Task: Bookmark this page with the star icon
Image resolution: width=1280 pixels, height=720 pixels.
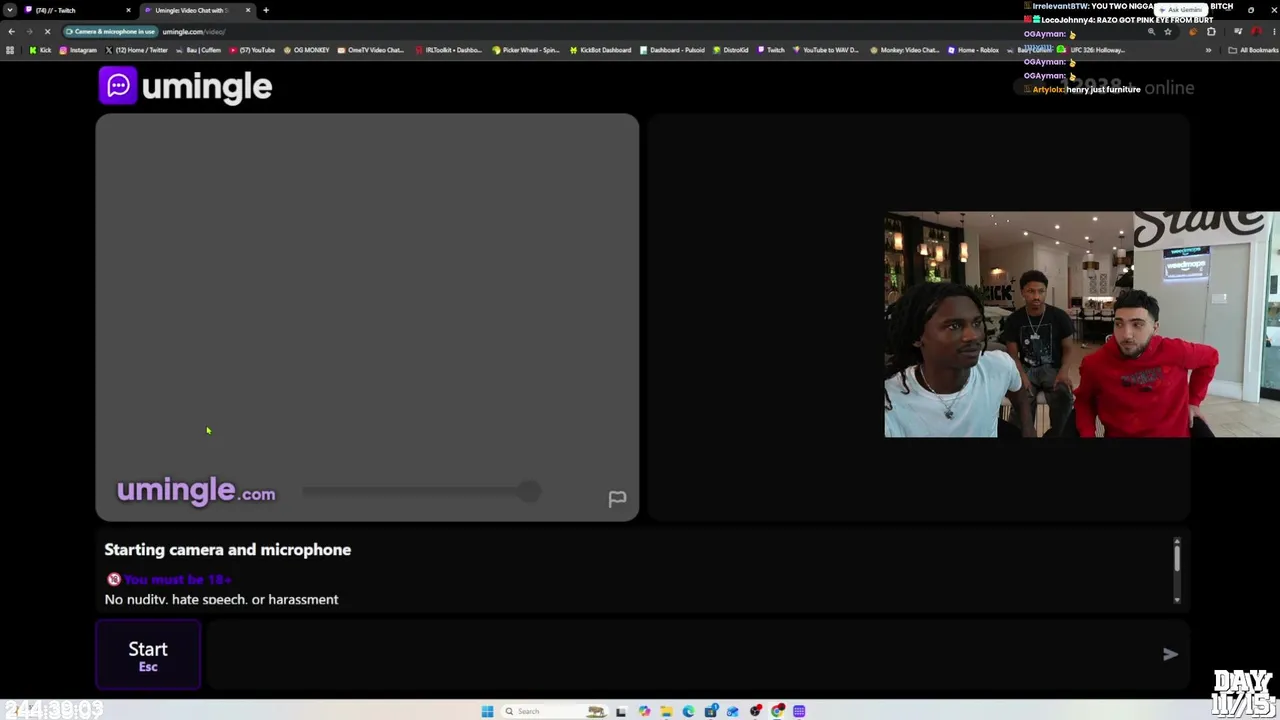Action: pyautogui.click(x=1167, y=32)
